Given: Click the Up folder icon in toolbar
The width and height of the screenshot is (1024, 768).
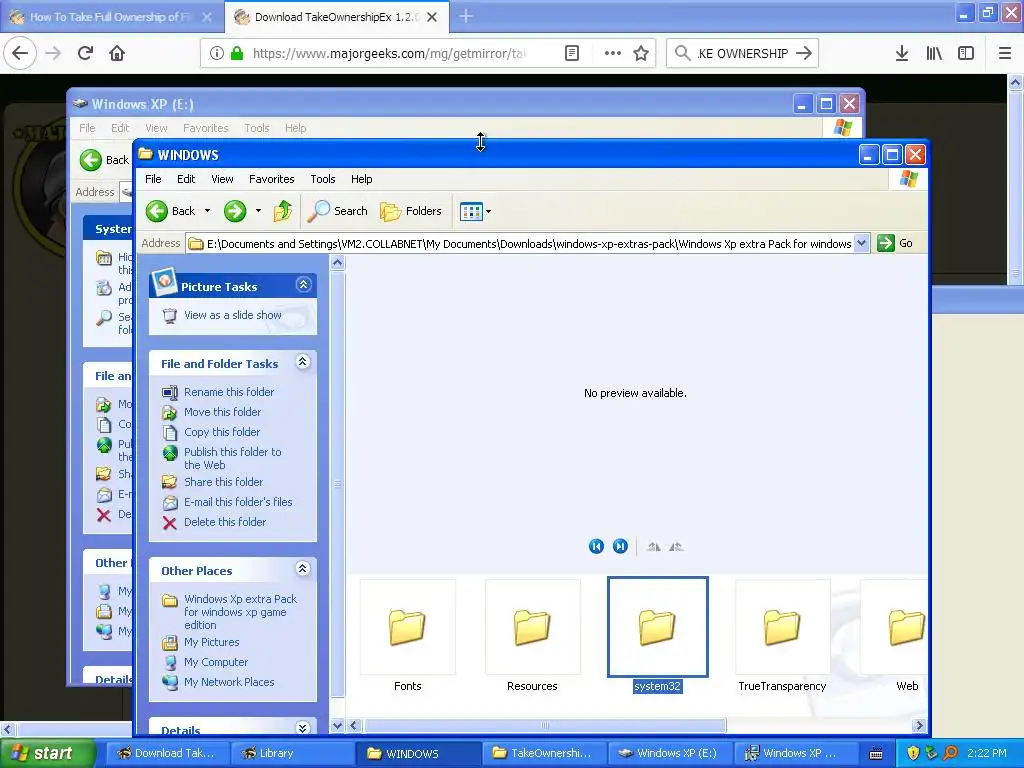Looking at the screenshot, I should click(x=283, y=211).
